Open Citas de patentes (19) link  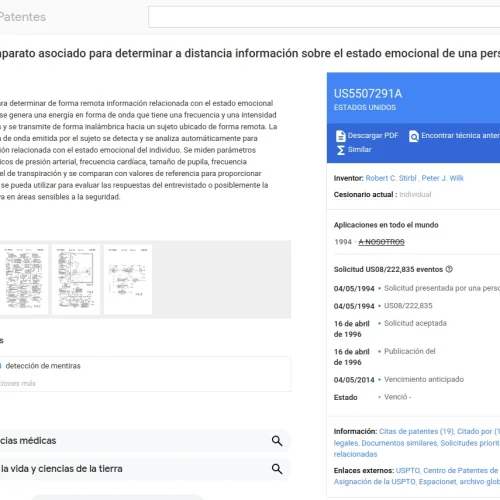coord(416,431)
